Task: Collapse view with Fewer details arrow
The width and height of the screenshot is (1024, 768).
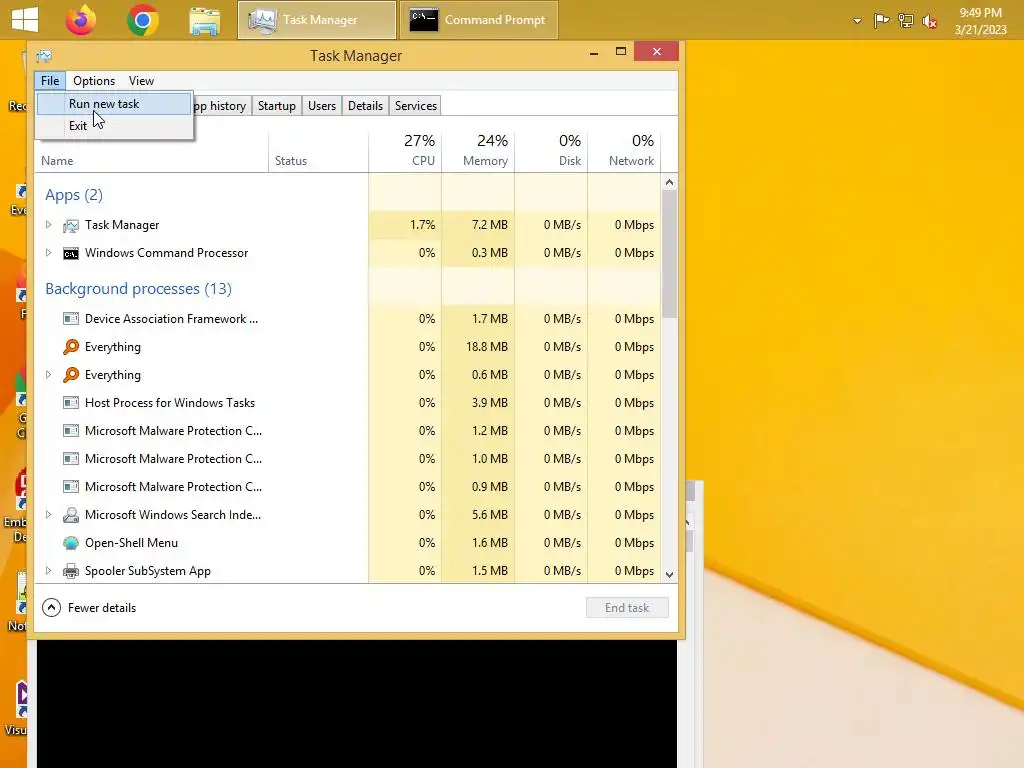Action: pos(52,608)
